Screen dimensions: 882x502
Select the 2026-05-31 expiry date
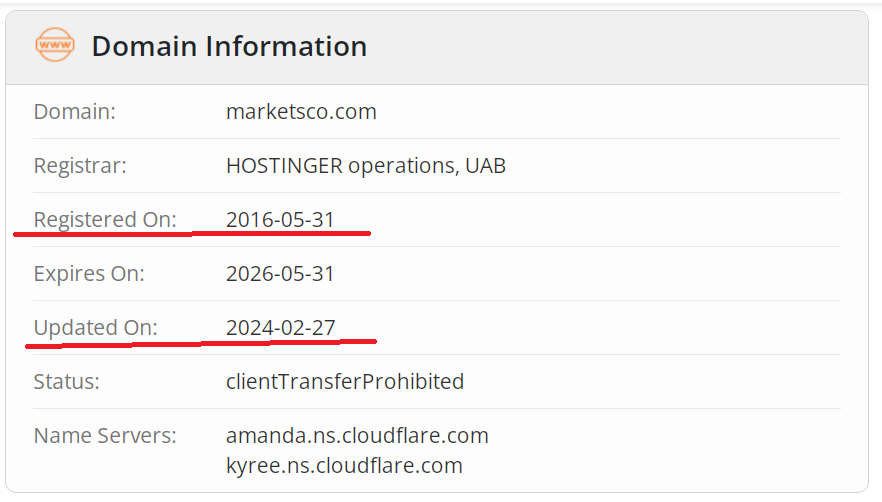pos(280,273)
